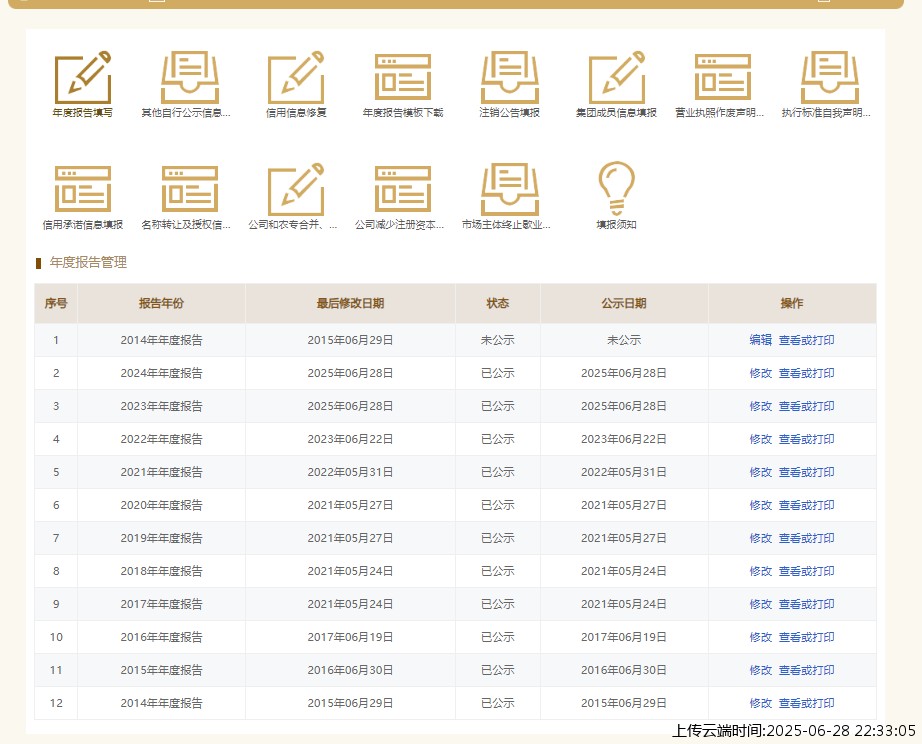Click 查看或打印 for the 2022年年度报告 row
The height and width of the screenshot is (744, 922).
coord(806,439)
